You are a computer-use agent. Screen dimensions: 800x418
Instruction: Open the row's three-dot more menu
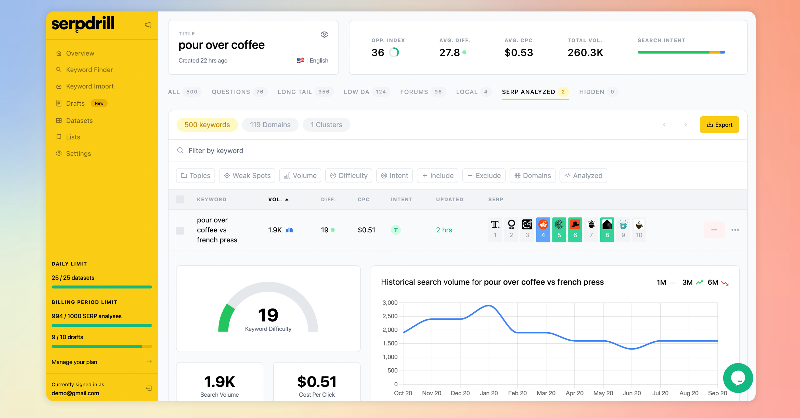click(735, 230)
